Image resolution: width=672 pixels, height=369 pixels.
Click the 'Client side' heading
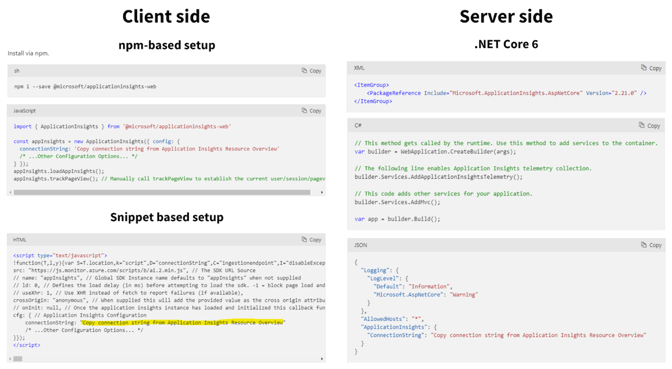(x=166, y=16)
